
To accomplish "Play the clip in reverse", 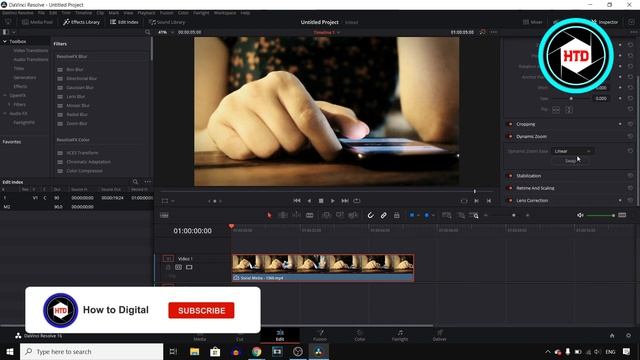I will coord(309,201).
